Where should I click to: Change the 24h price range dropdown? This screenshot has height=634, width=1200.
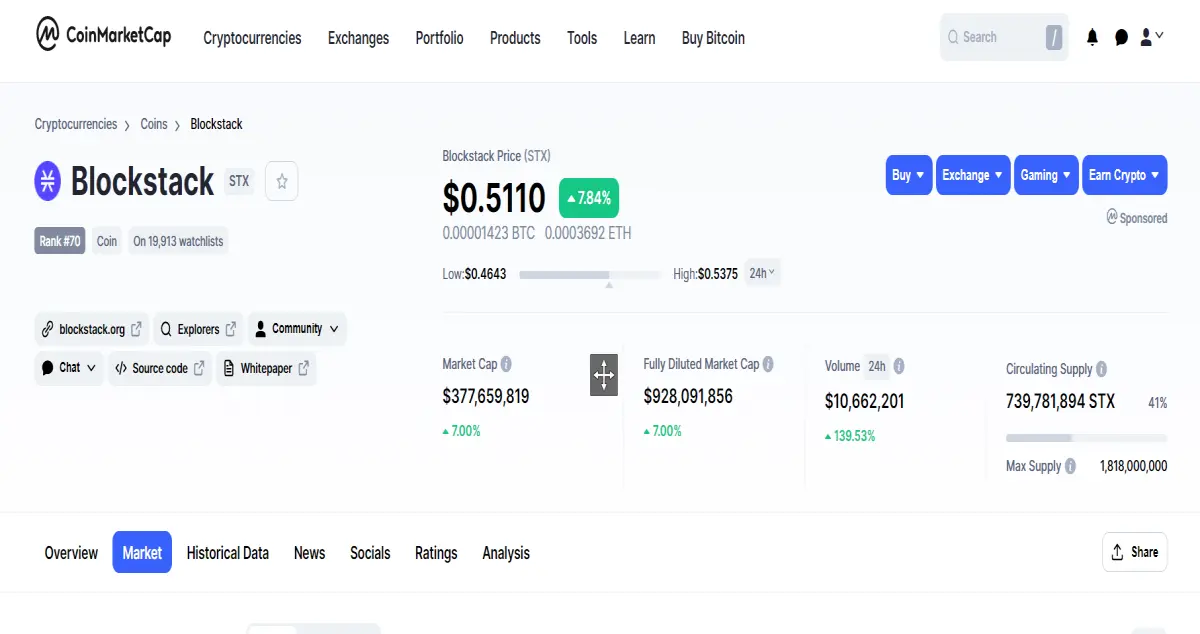[x=763, y=273]
